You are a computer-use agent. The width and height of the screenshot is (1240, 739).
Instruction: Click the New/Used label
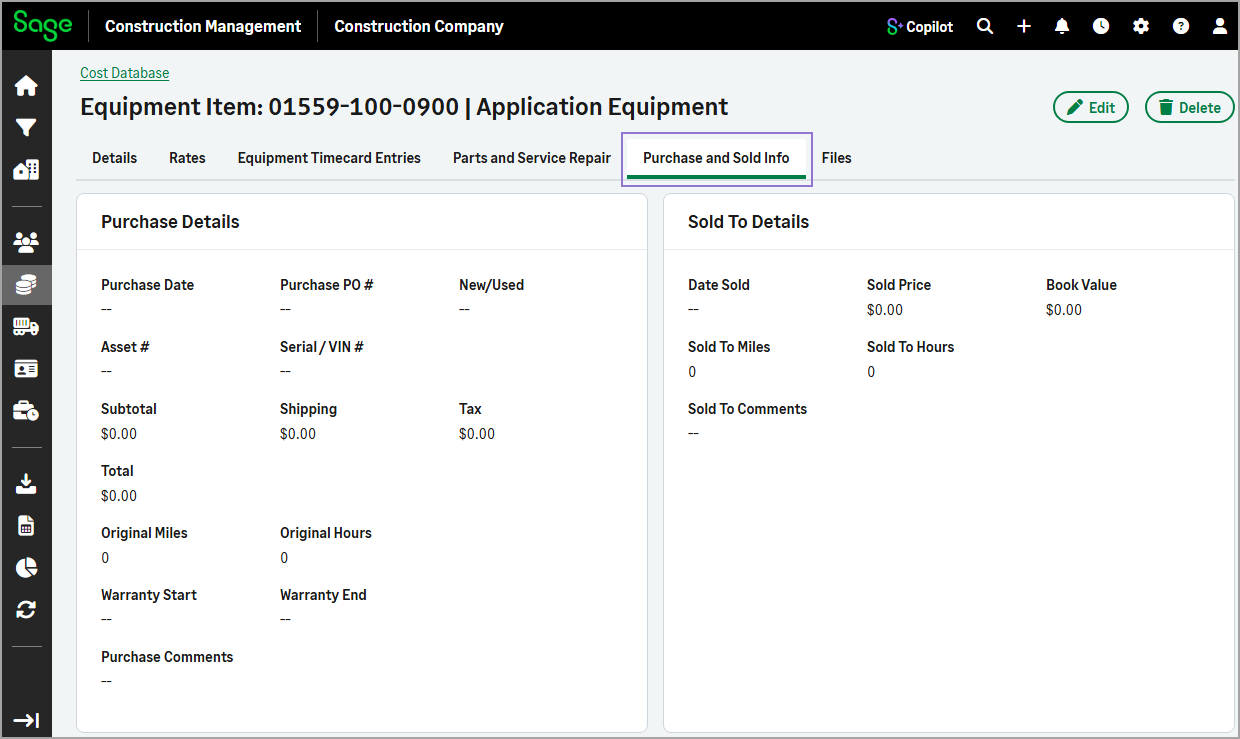(491, 285)
